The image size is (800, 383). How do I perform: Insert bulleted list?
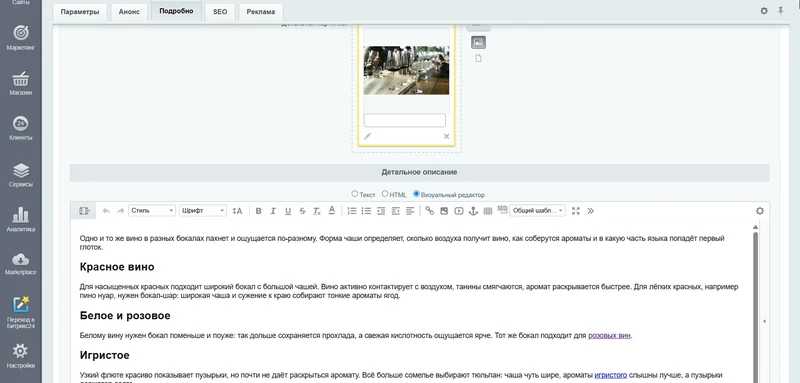click(366, 211)
